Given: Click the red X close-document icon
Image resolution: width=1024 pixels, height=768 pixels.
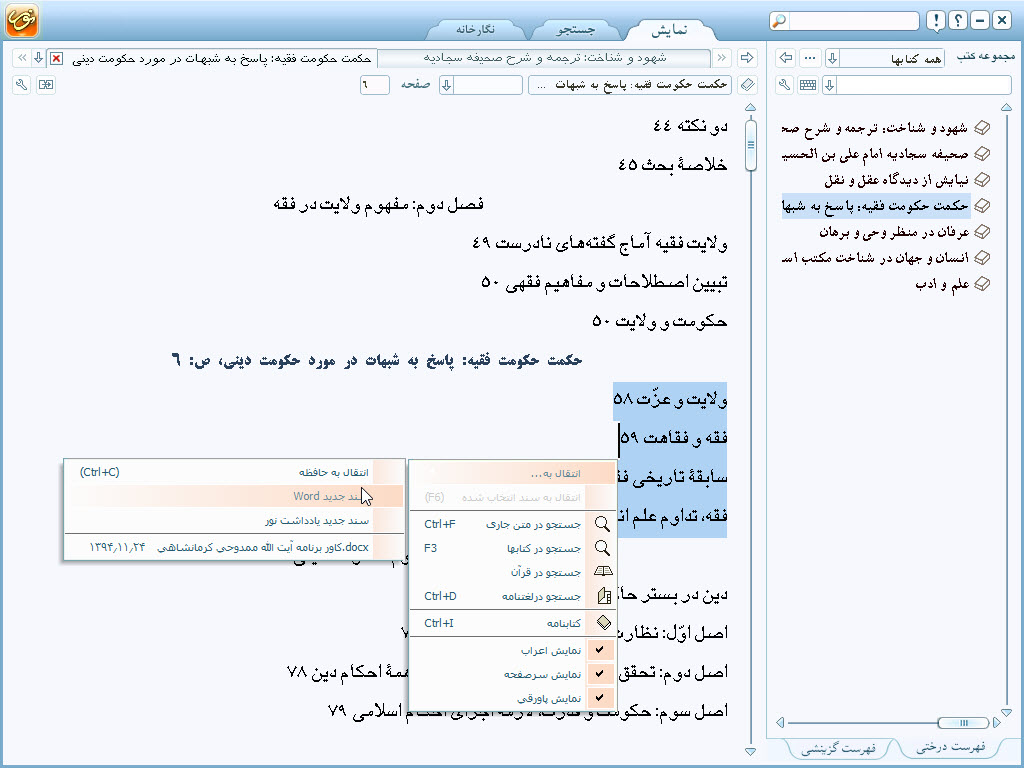Looking at the screenshot, I should click(56, 58).
